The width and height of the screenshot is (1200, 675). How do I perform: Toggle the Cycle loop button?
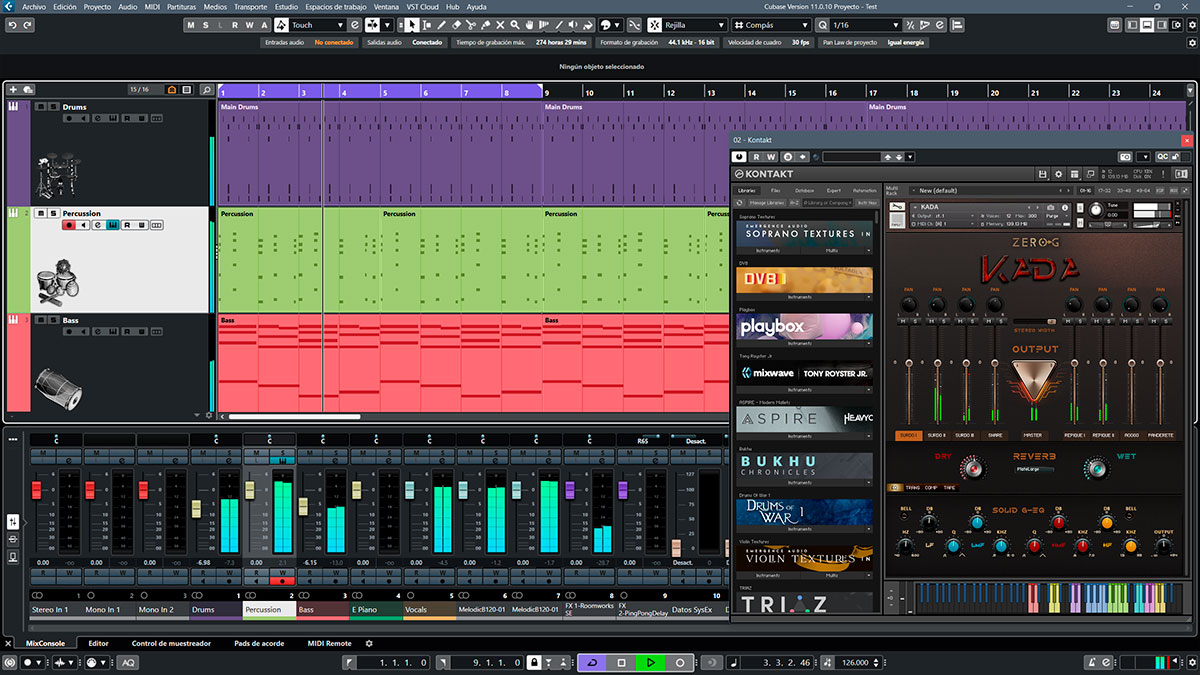592,663
